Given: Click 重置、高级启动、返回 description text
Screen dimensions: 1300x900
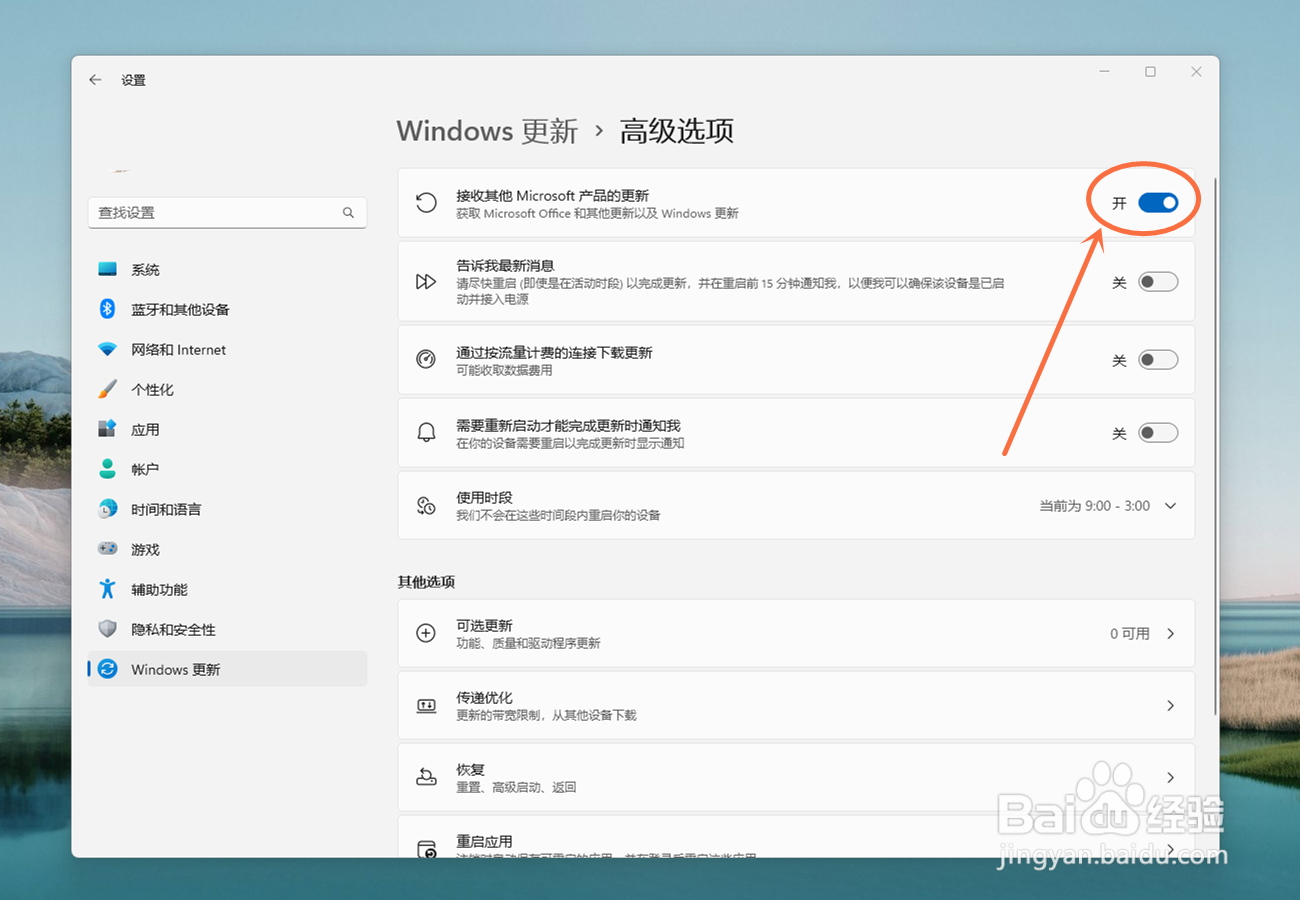Looking at the screenshot, I should pyautogui.click(x=516, y=787).
